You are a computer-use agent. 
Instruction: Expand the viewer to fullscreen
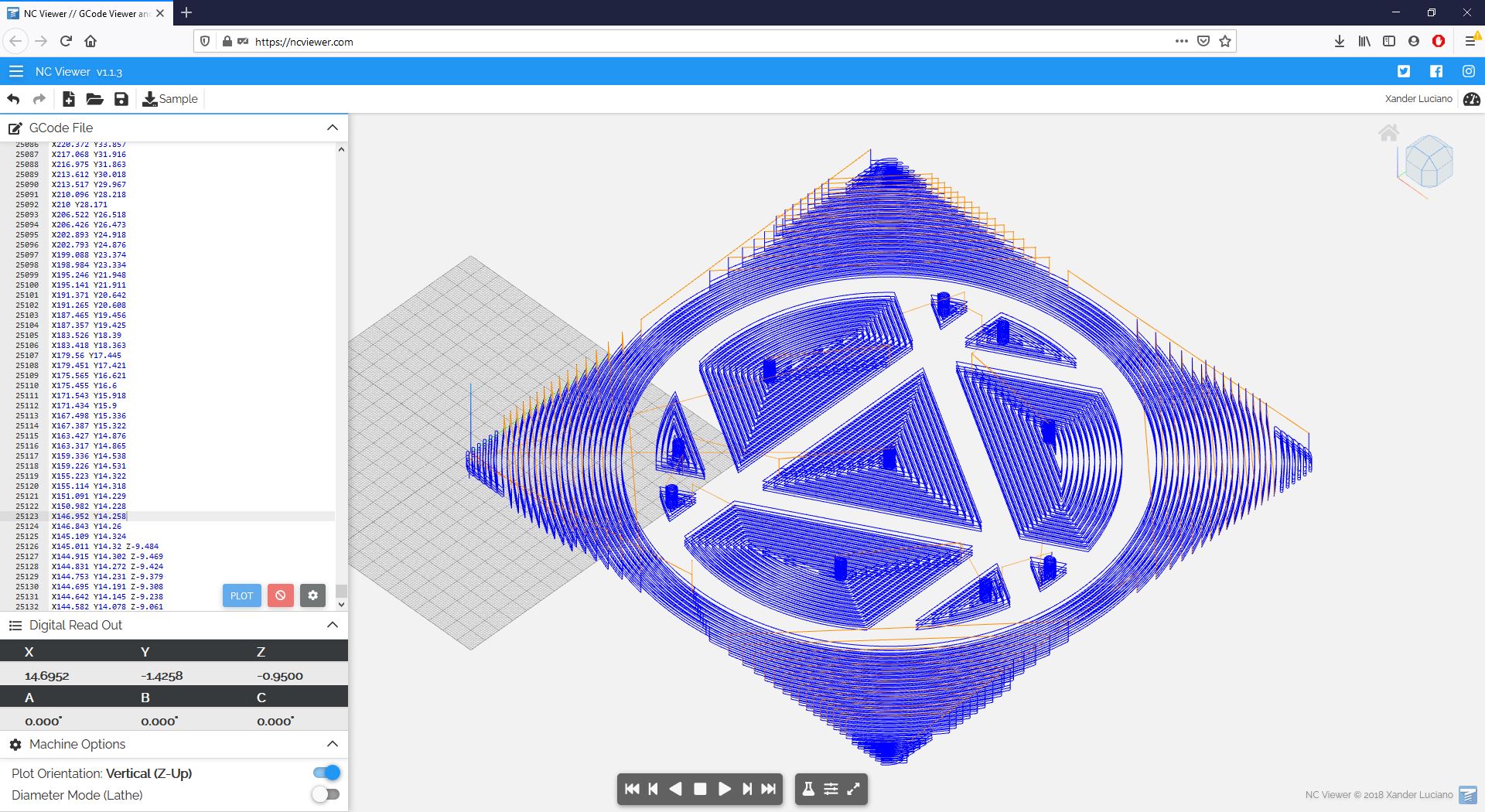click(x=854, y=790)
